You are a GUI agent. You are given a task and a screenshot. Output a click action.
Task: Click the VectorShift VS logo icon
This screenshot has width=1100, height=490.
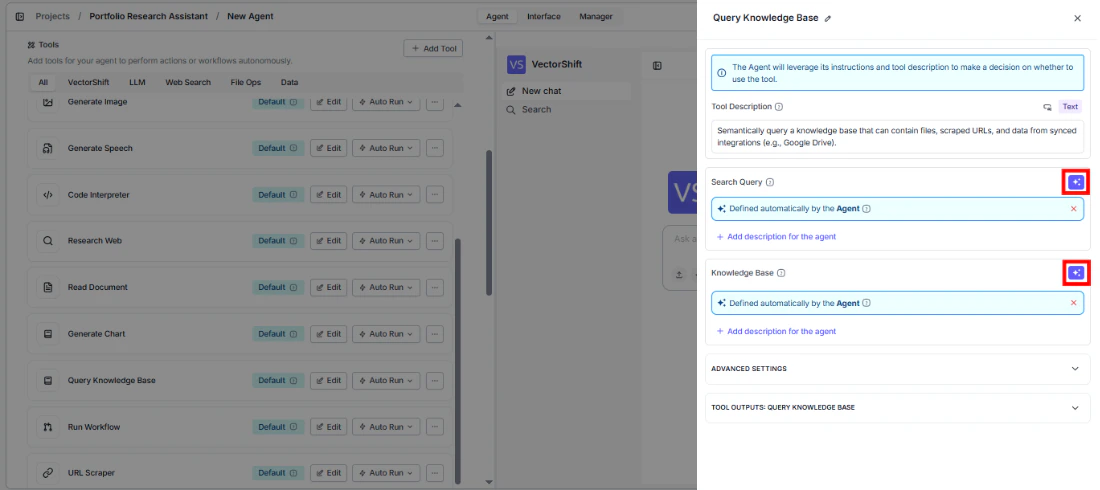point(516,65)
